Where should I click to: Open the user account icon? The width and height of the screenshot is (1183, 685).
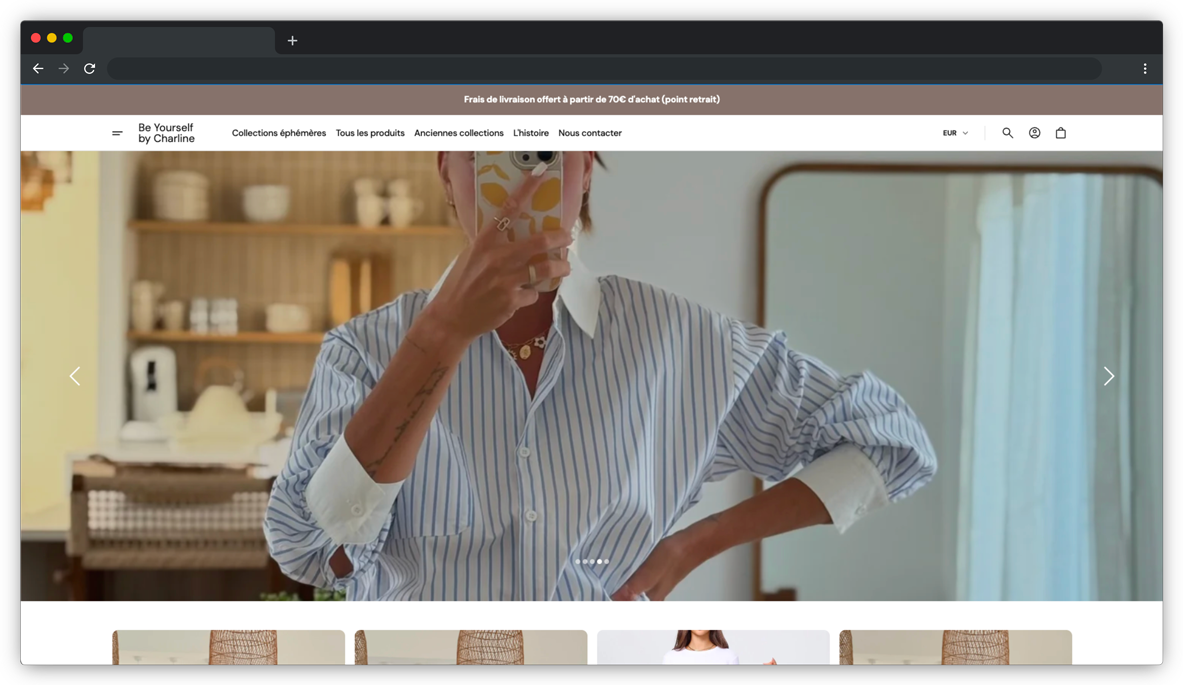pos(1034,133)
